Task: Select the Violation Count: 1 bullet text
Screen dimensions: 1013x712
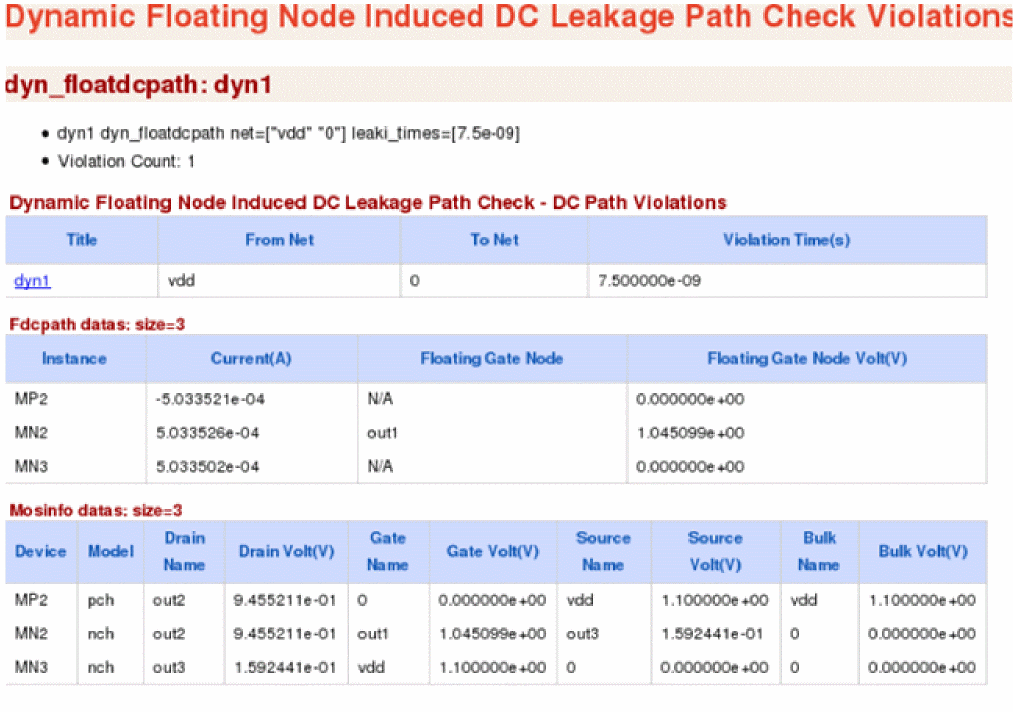Action: (x=126, y=160)
